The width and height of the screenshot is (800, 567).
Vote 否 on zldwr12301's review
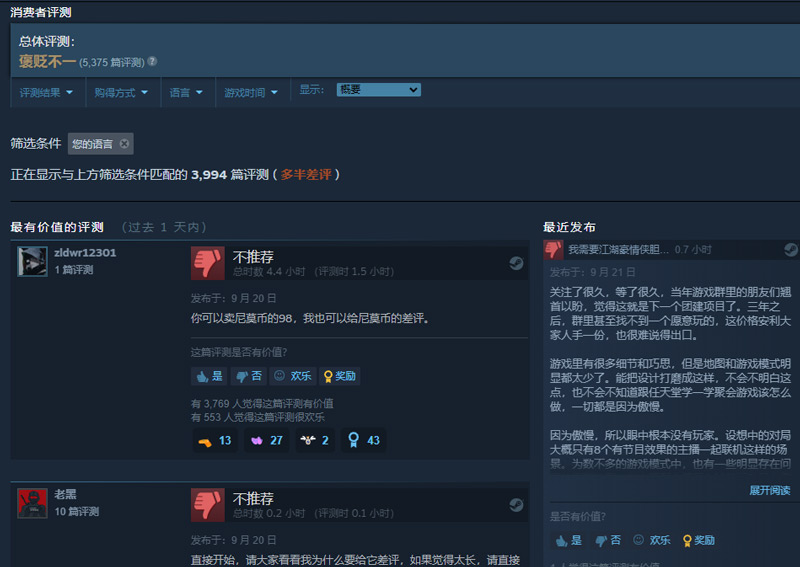pyautogui.click(x=249, y=376)
